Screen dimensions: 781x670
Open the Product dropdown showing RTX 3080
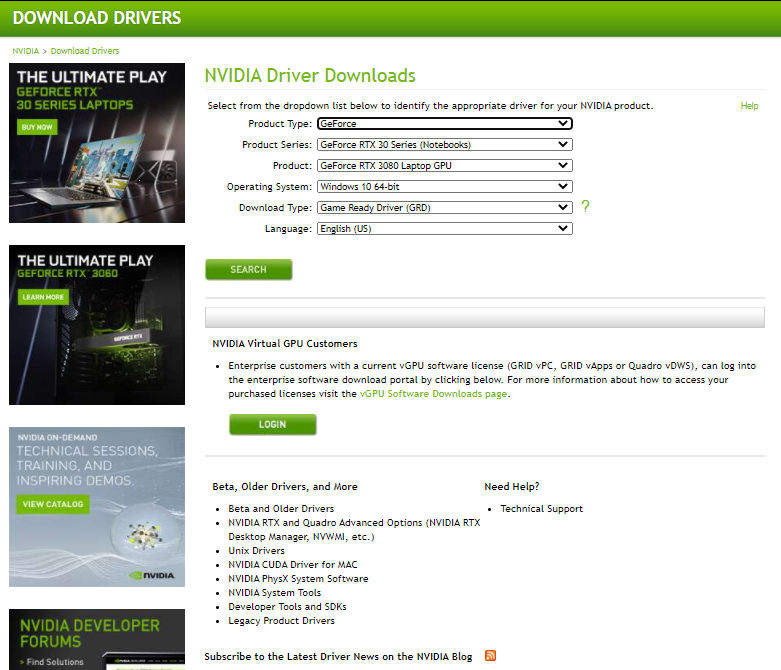coord(445,165)
